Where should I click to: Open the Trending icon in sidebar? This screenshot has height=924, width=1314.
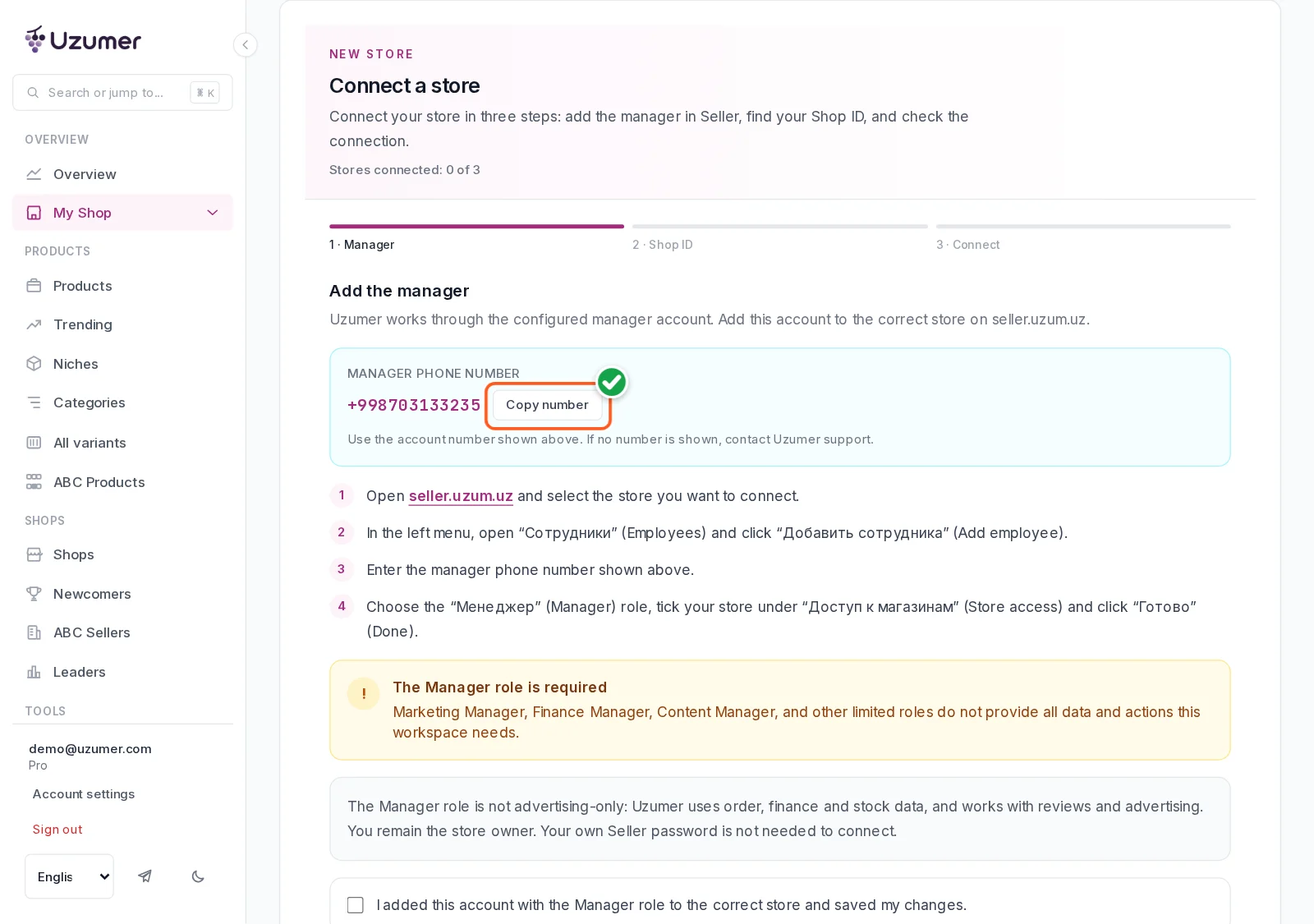coord(34,324)
